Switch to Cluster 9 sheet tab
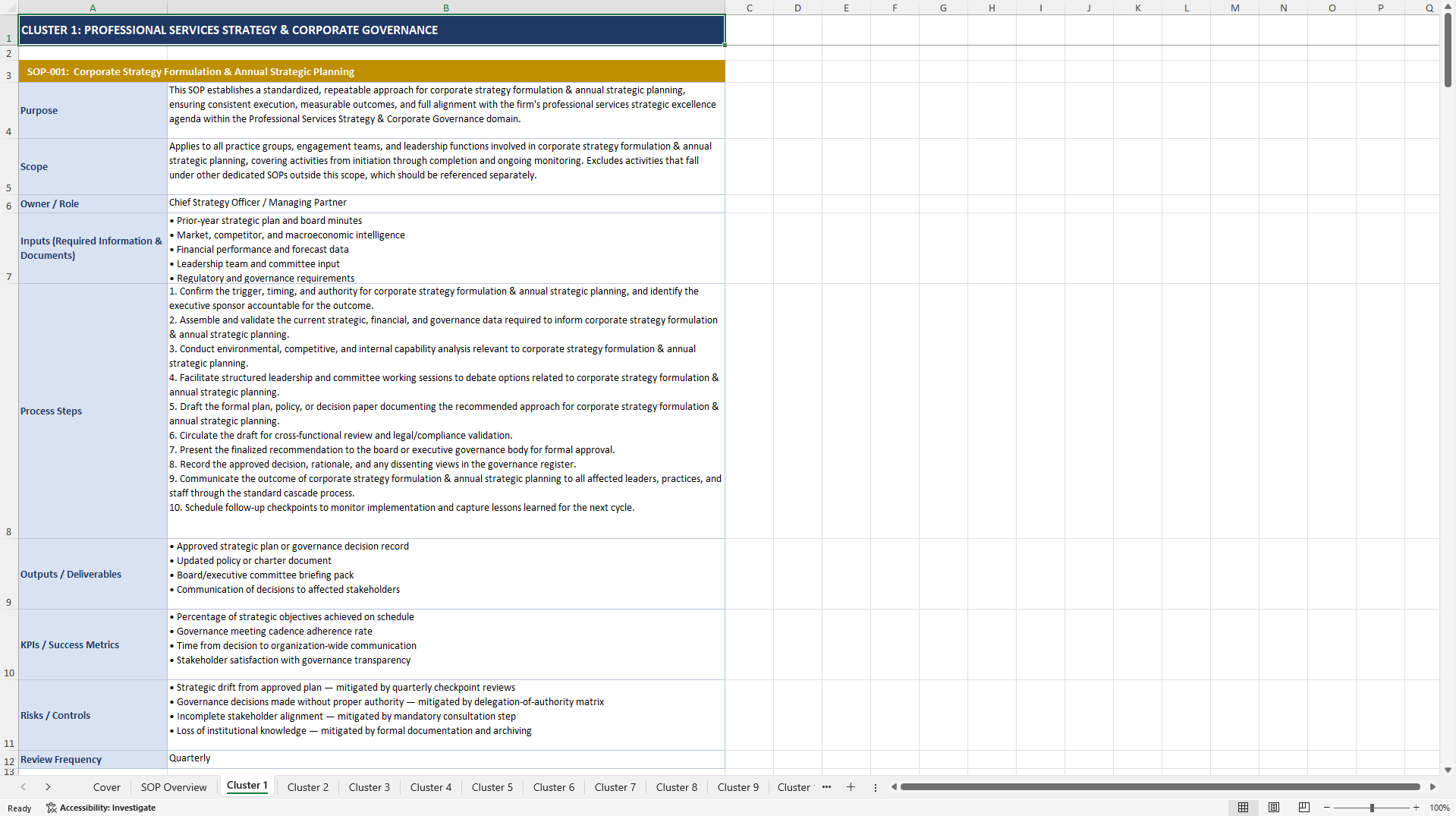Viewport: 1456px width, 816px height. [738, 787]
